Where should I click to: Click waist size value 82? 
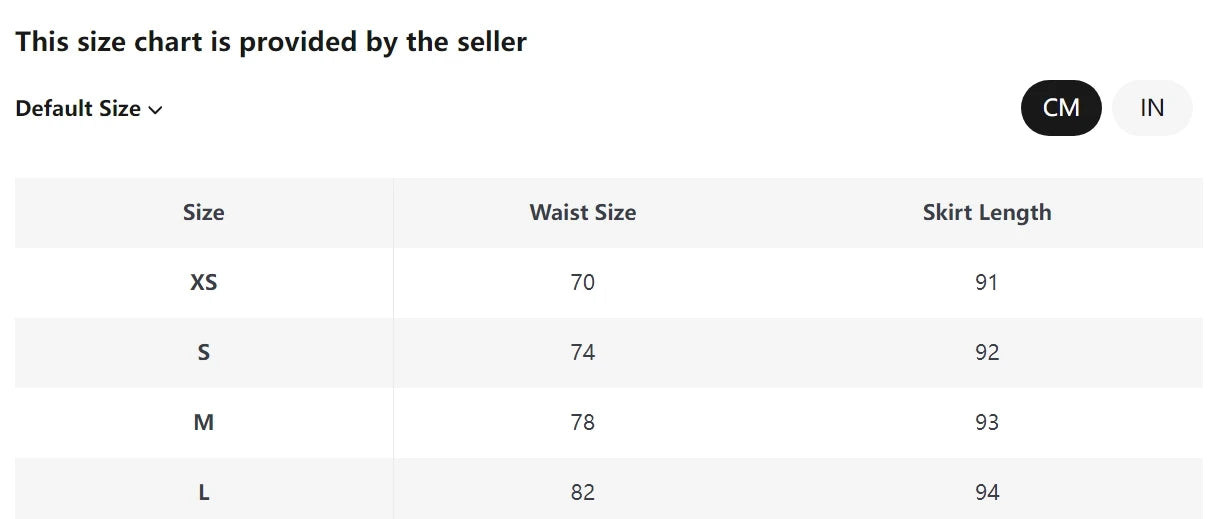tap(583, 493)
